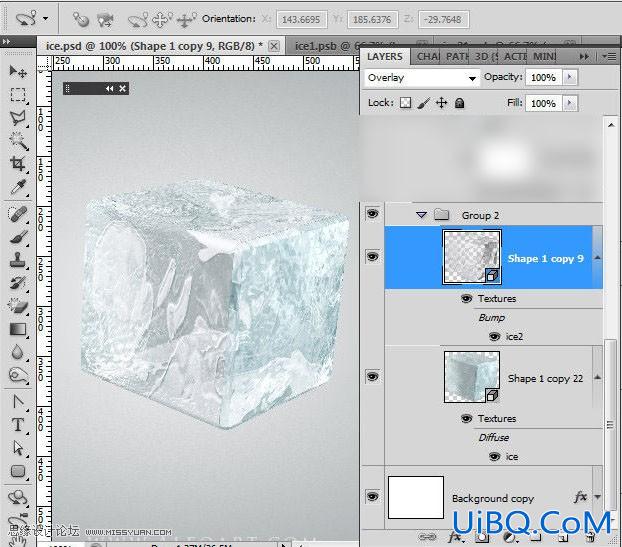Hide the Group 2 layer group

pyautogui.click(x=372, y=214)
